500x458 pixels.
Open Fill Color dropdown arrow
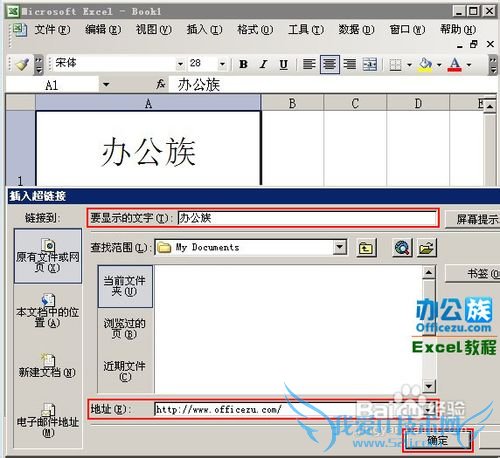(439, 64)
